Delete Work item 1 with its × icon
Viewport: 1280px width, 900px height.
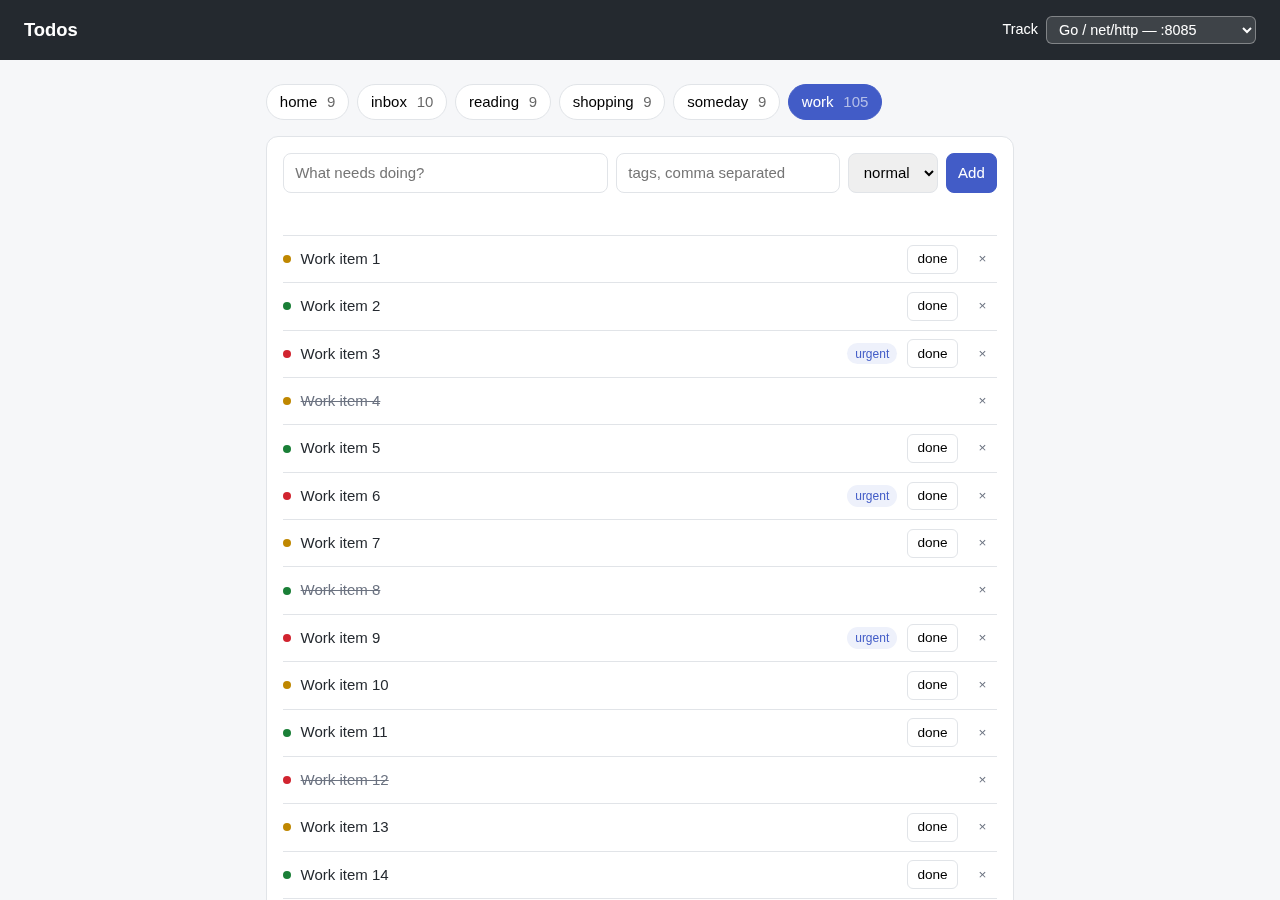coord(982,259)
